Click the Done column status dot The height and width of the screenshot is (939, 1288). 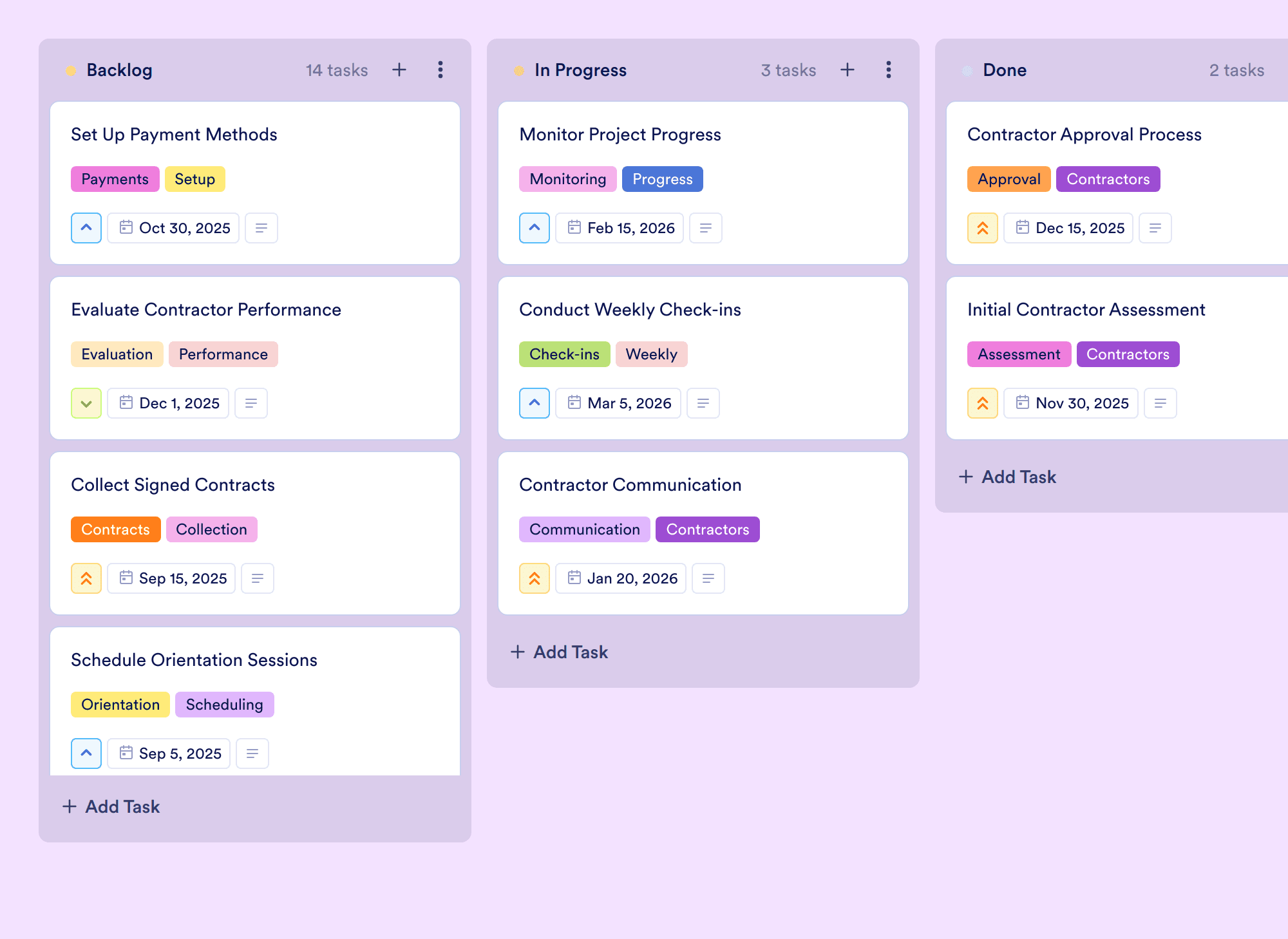967,70
